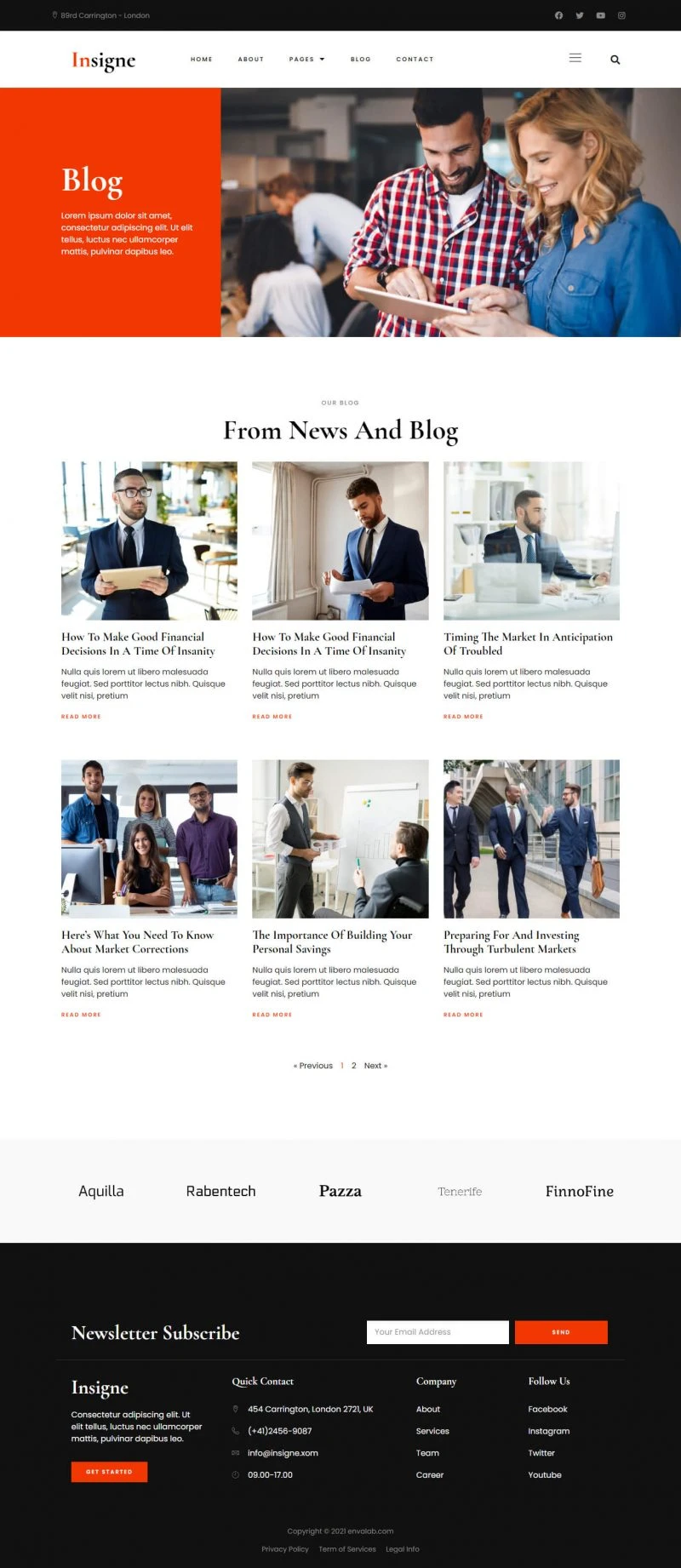Open the YouTube icon in top bar
681x1568 pixels.
tap(600, 15)
